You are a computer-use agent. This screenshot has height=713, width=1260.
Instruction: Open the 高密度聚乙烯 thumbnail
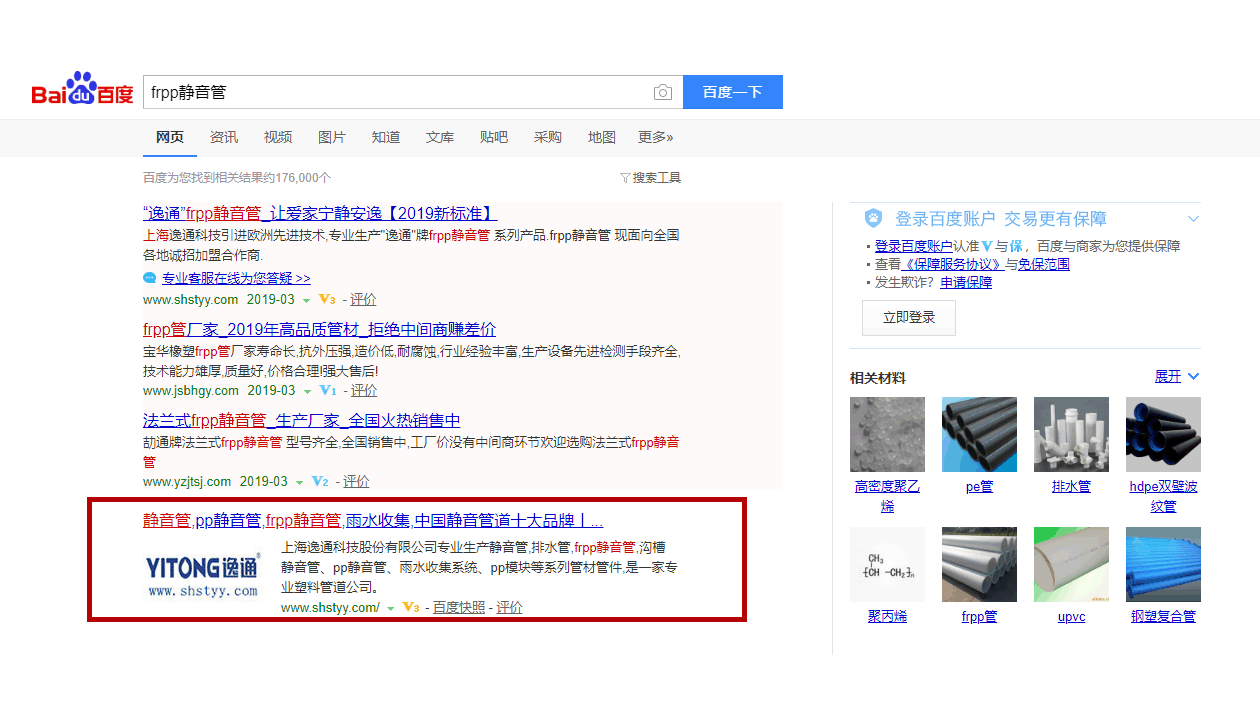[x=887, y=434]
